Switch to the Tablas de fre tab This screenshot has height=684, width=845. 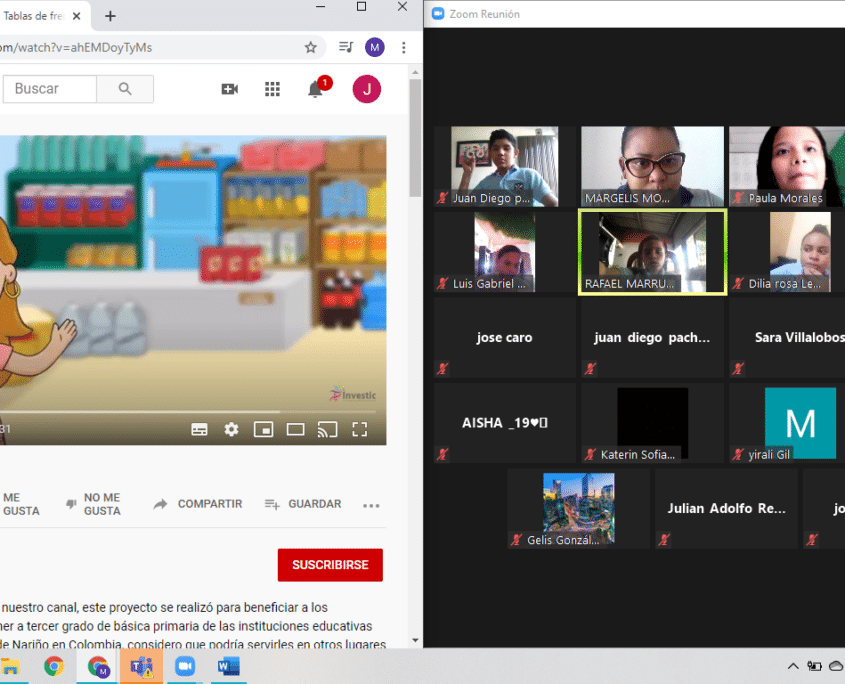33,16
